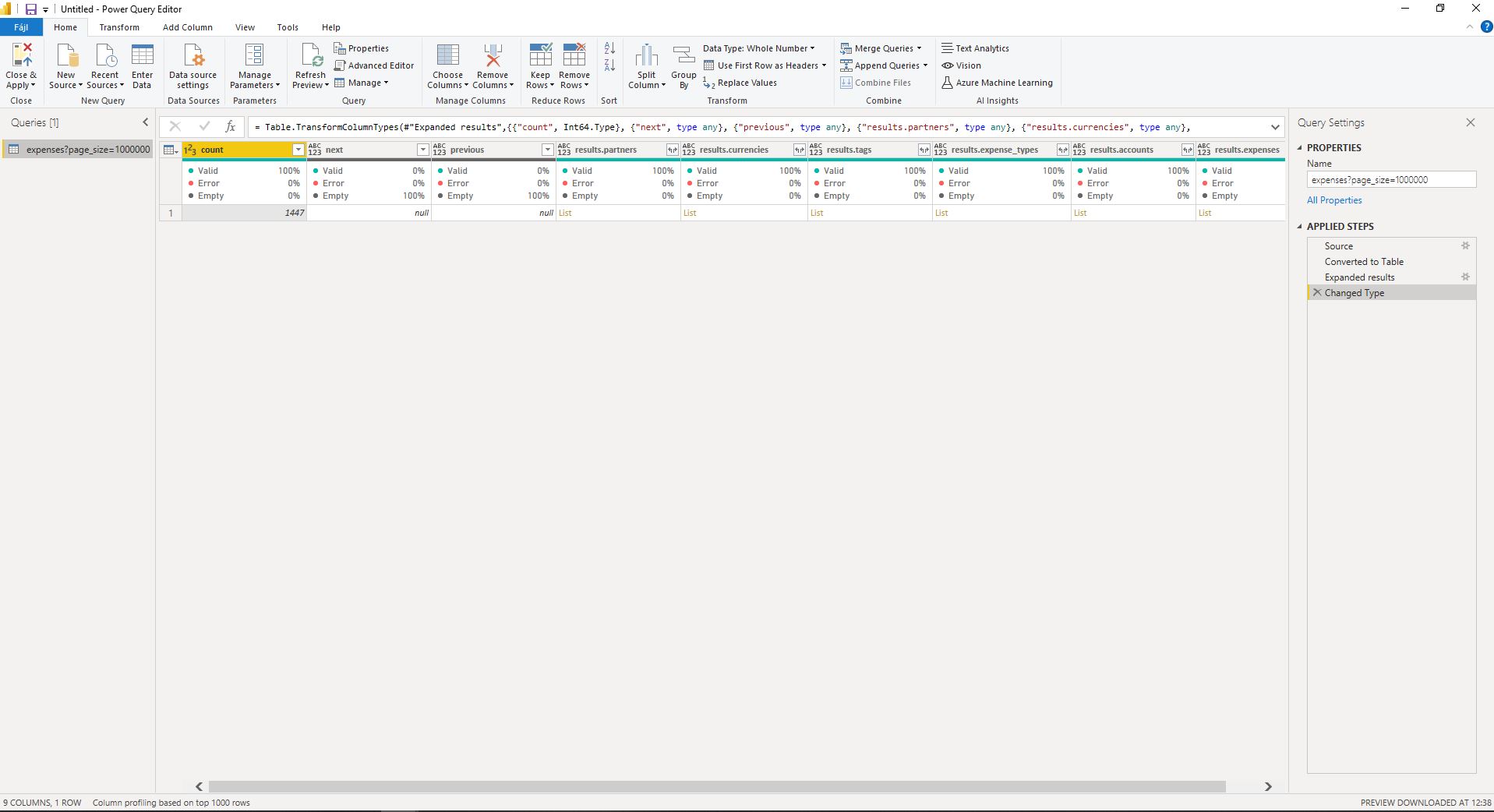Open the List in results.accounts cell
Image resolution: width=1494 pixels, height=812 pixels.
(1080, 213)
